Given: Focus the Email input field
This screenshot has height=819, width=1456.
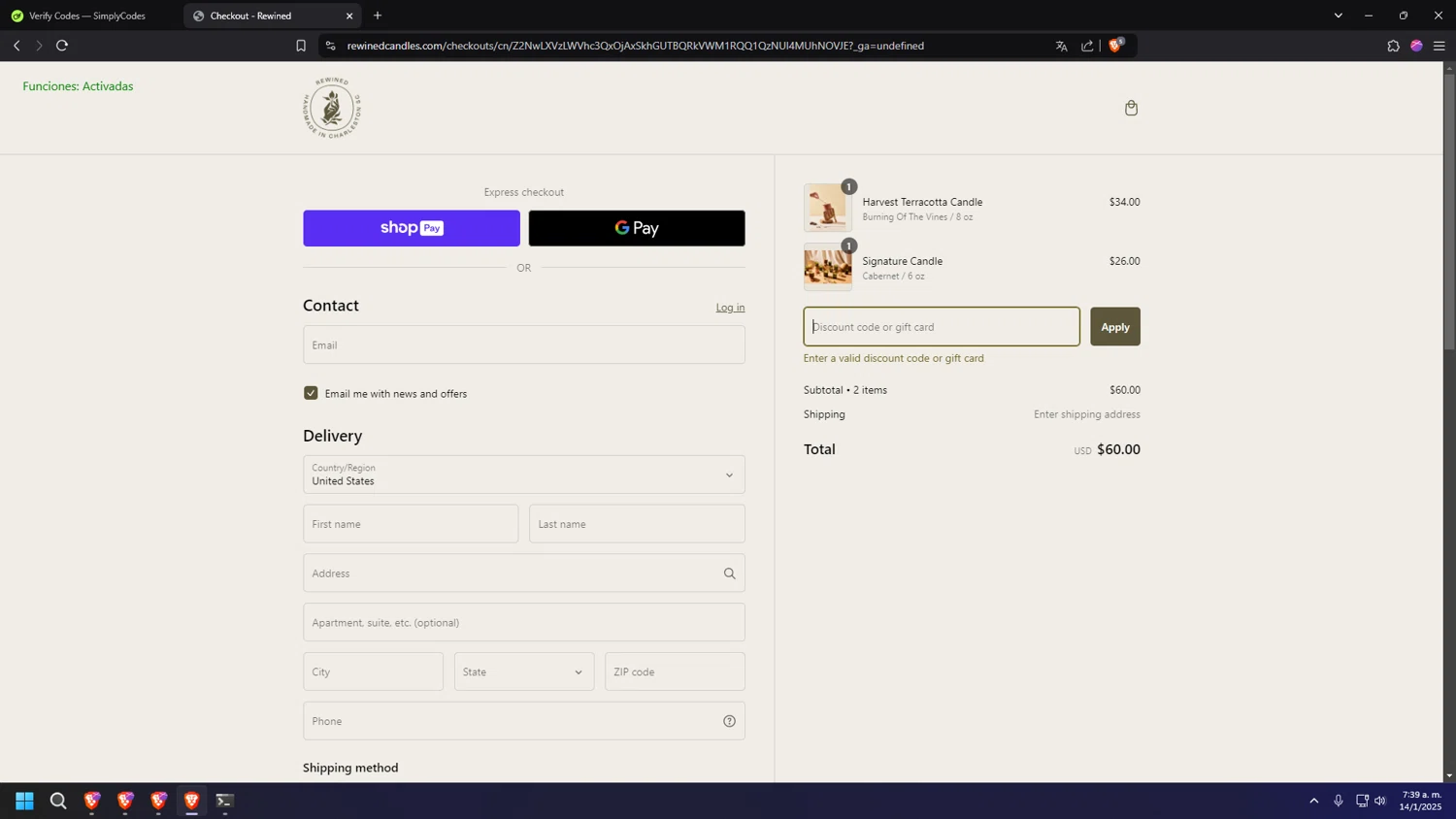Looking at the screenshot, I should (524, 344).
